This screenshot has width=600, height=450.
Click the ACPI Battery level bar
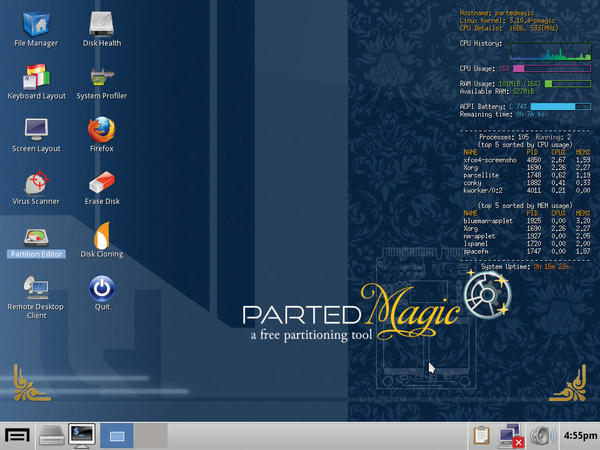561,106
